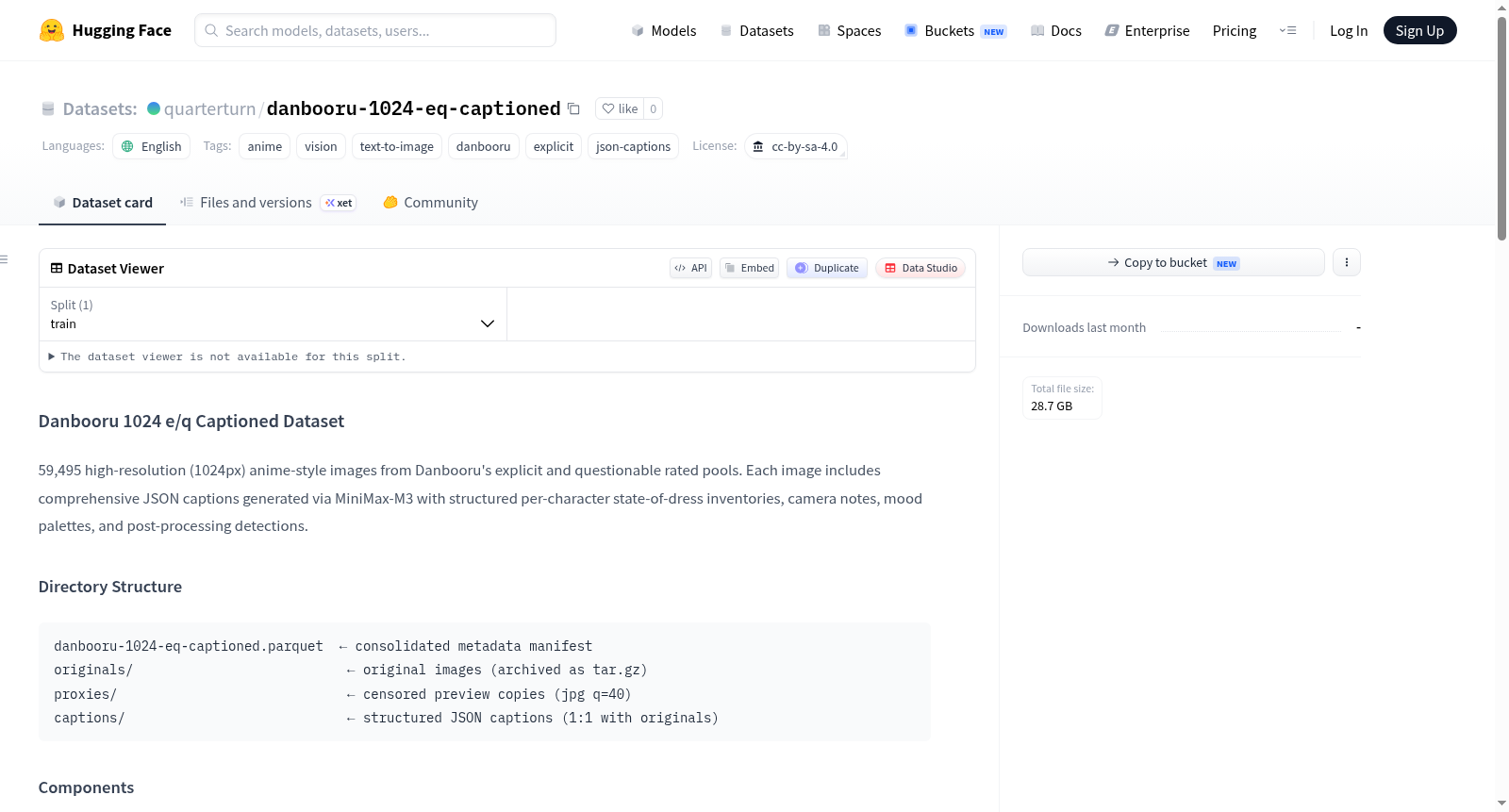Click the Duplicate button

pyautogui.click(x=827, y=268)
